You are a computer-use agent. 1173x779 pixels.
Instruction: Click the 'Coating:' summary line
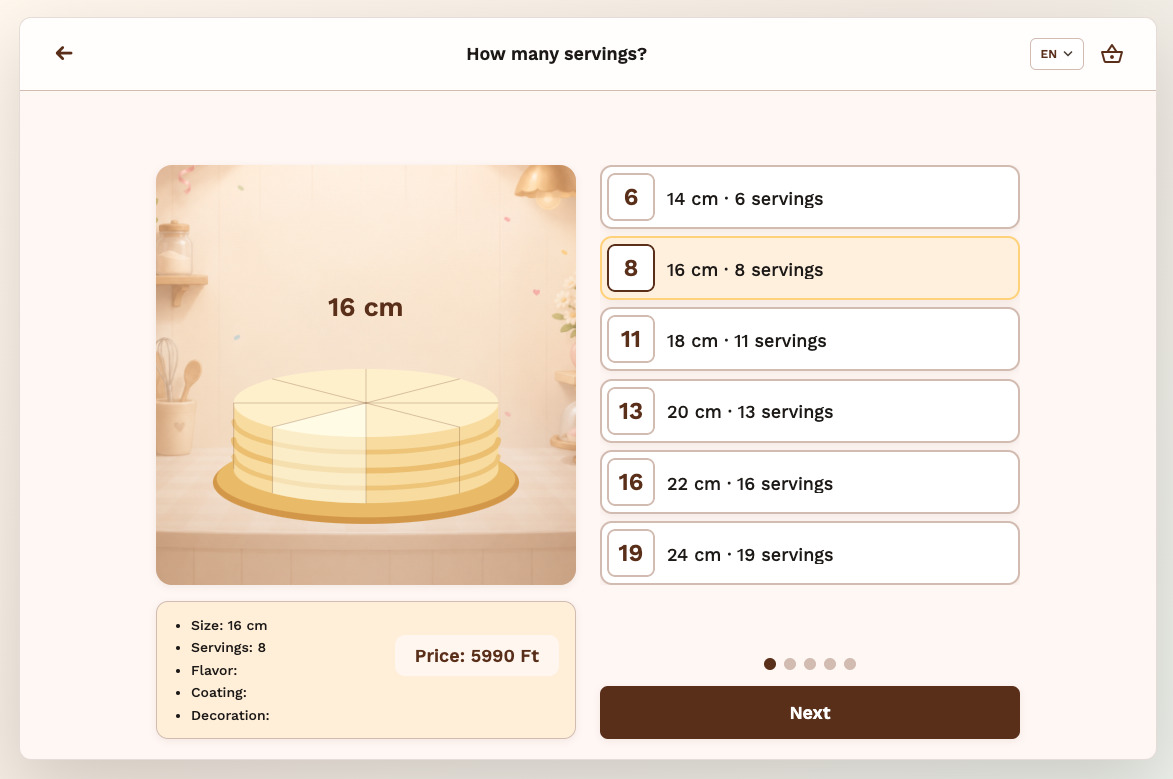218,693
